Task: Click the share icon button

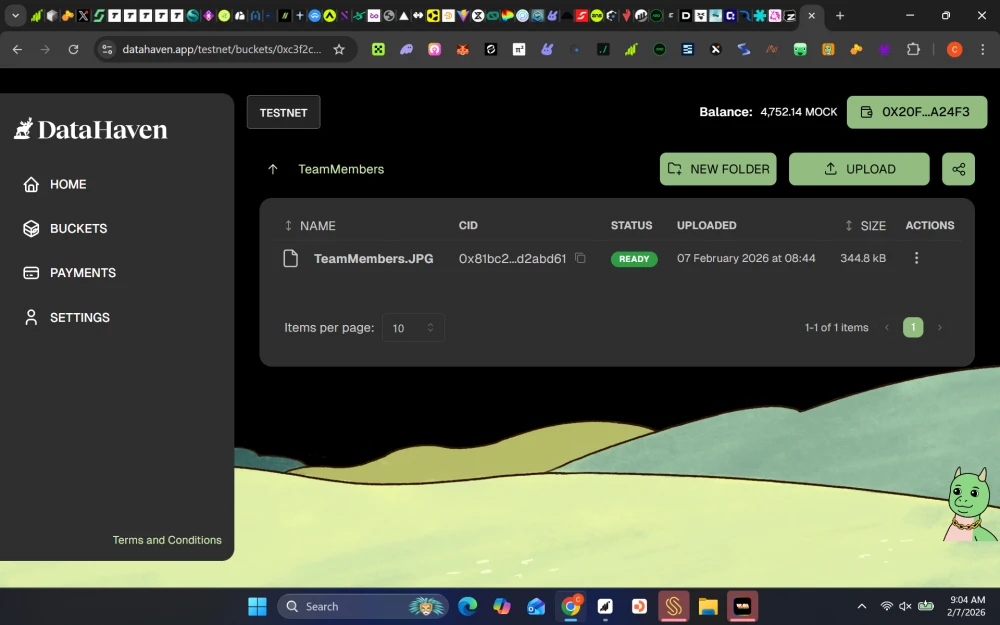Action: 958,169
